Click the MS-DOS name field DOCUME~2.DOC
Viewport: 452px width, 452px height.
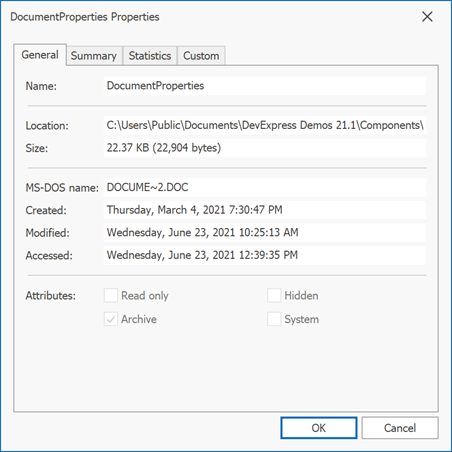[x=265, y=187]
